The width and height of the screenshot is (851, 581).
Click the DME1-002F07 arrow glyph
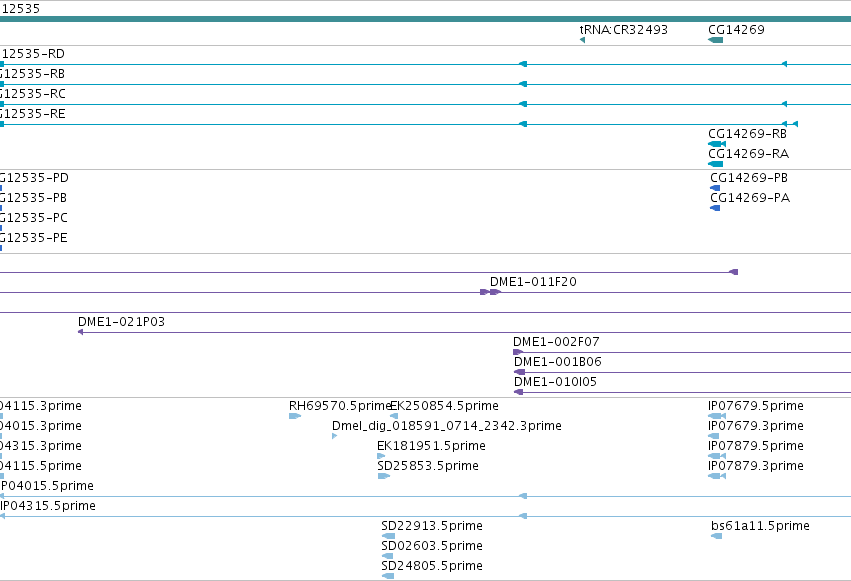(518, 352)
